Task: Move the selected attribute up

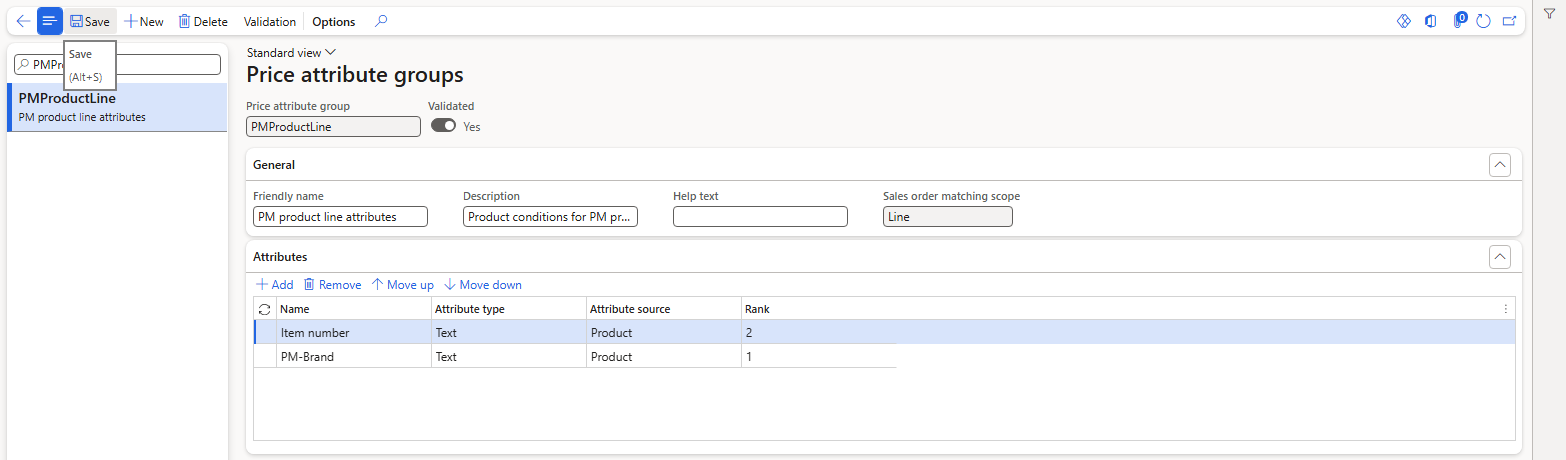Action: point(402,285)
